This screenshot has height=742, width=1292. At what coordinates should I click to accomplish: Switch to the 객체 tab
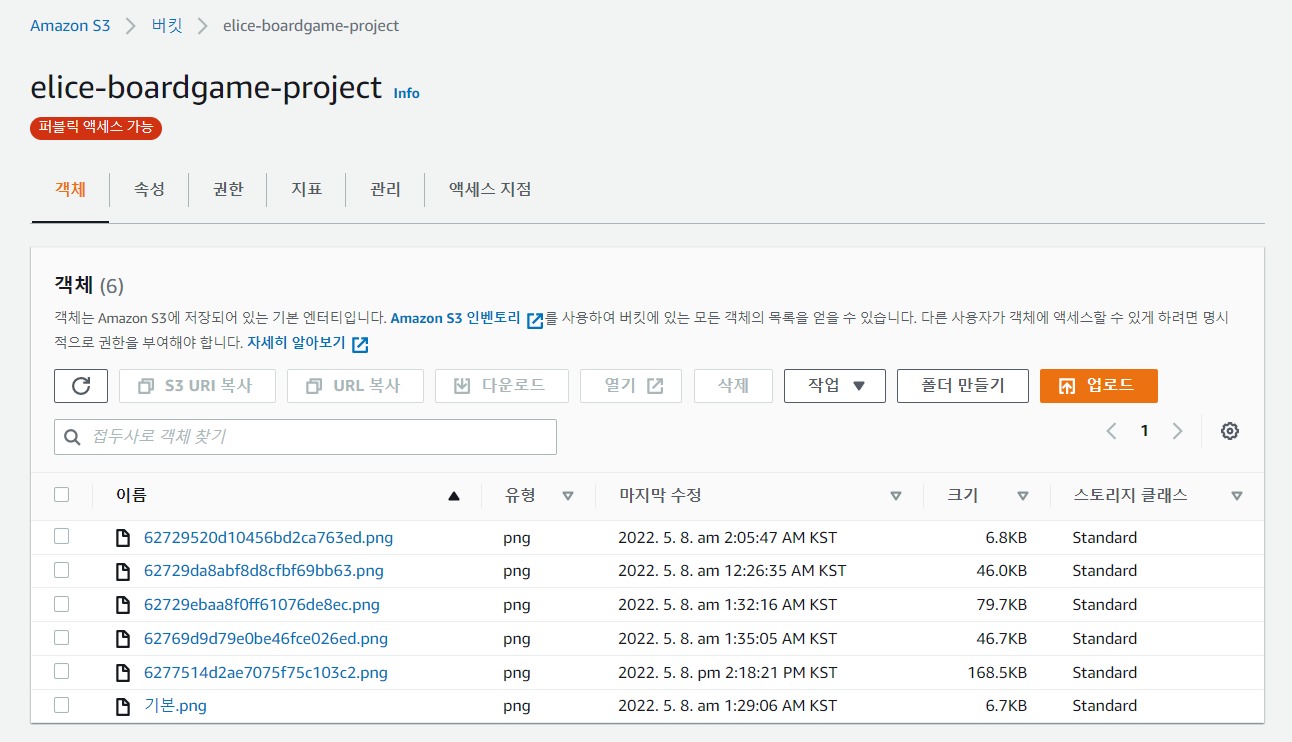(70, 189)
